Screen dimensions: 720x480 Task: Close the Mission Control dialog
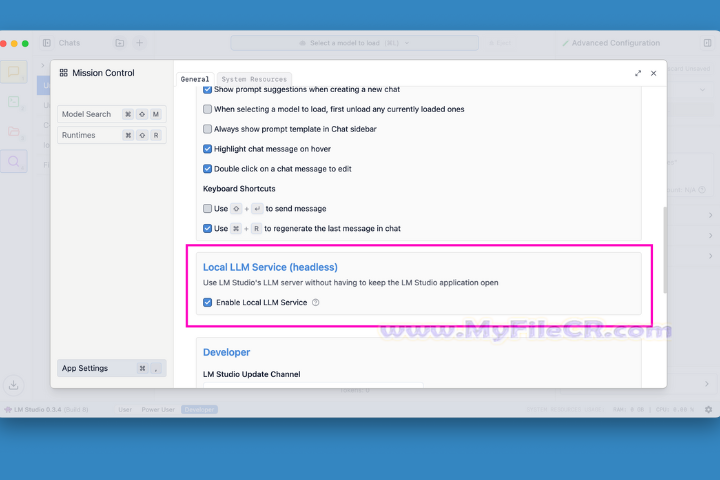[653, 73]
